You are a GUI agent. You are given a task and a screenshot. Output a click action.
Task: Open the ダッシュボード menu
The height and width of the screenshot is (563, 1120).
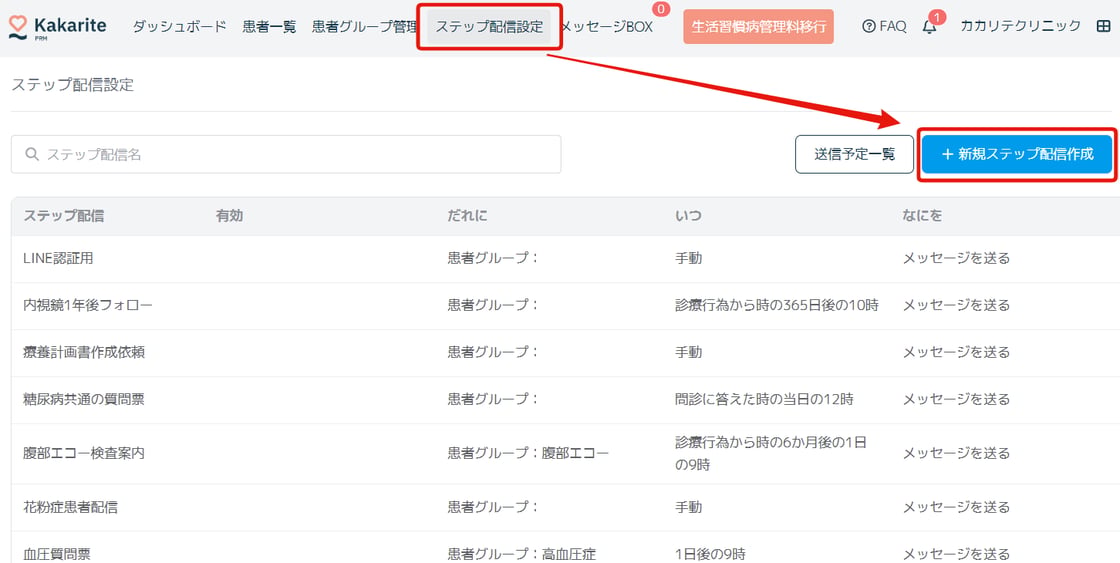(x=179, y=27)
